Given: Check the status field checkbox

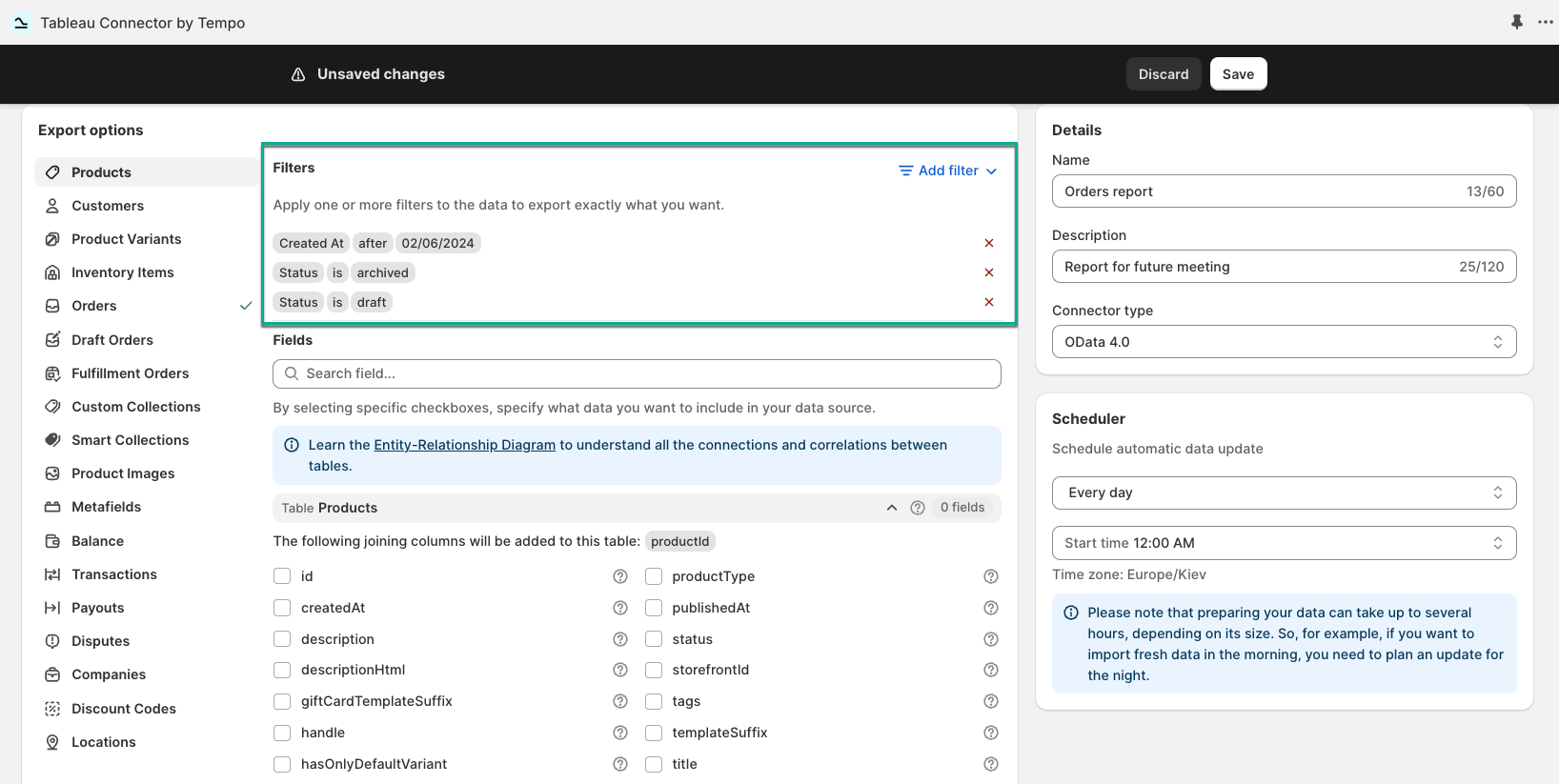Looking at the screenshot, I should [x=654, y=639].
